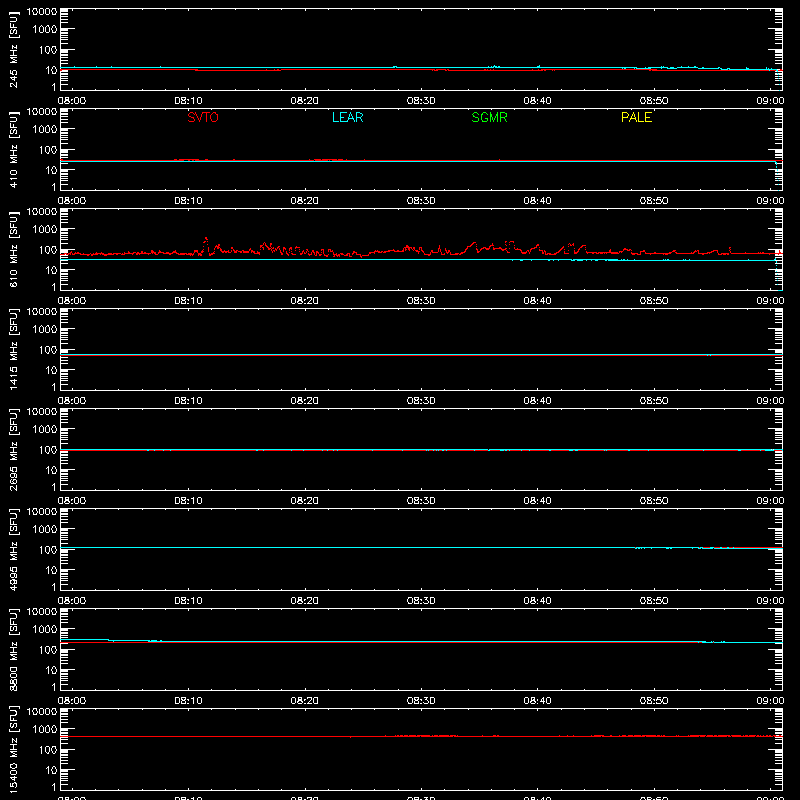Click the red SVTO station label
800x800 pixels.
203,117
